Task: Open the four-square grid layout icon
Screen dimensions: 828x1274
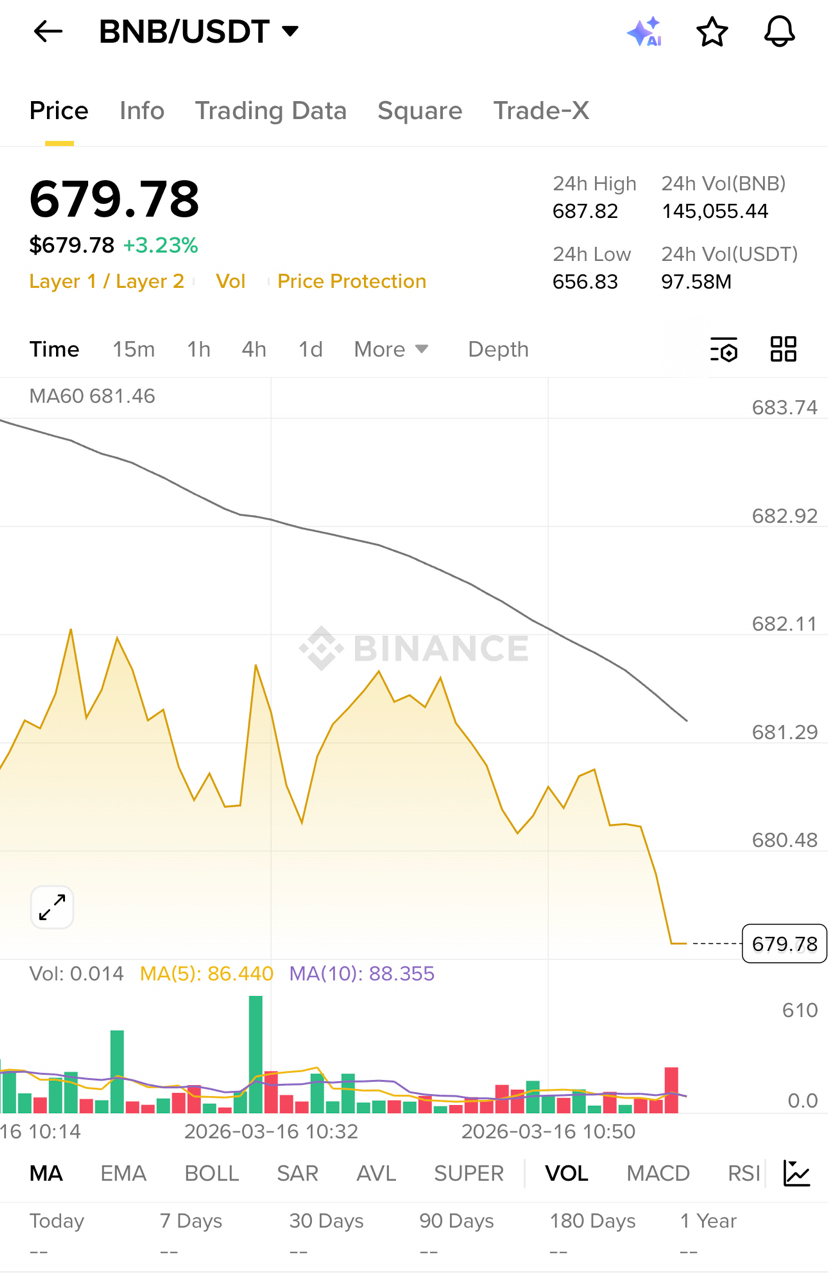Action: point(783,349)
